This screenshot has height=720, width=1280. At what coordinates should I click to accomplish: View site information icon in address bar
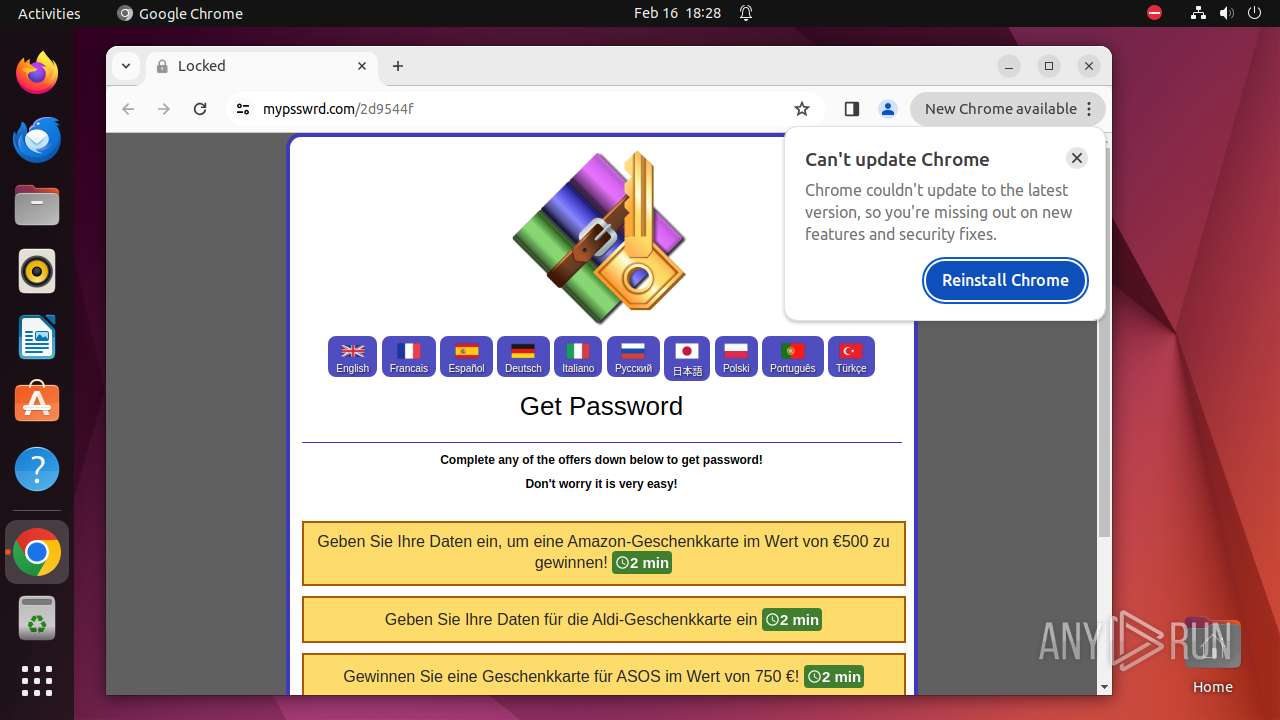coord(243,109)
